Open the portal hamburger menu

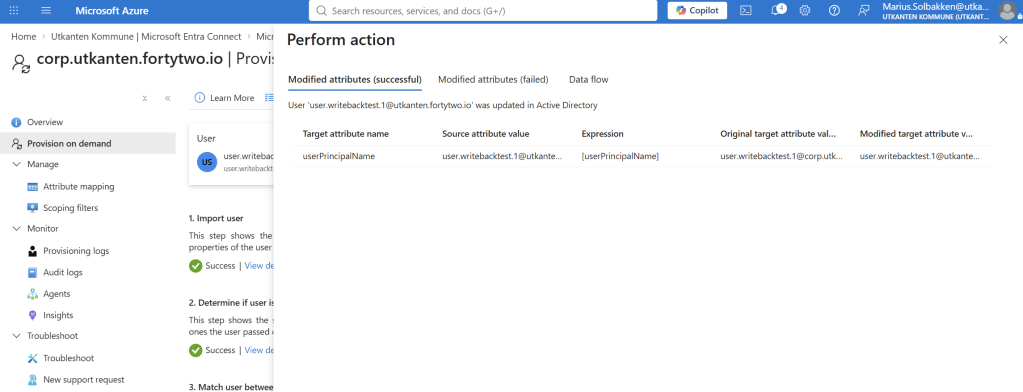[46, 11]
